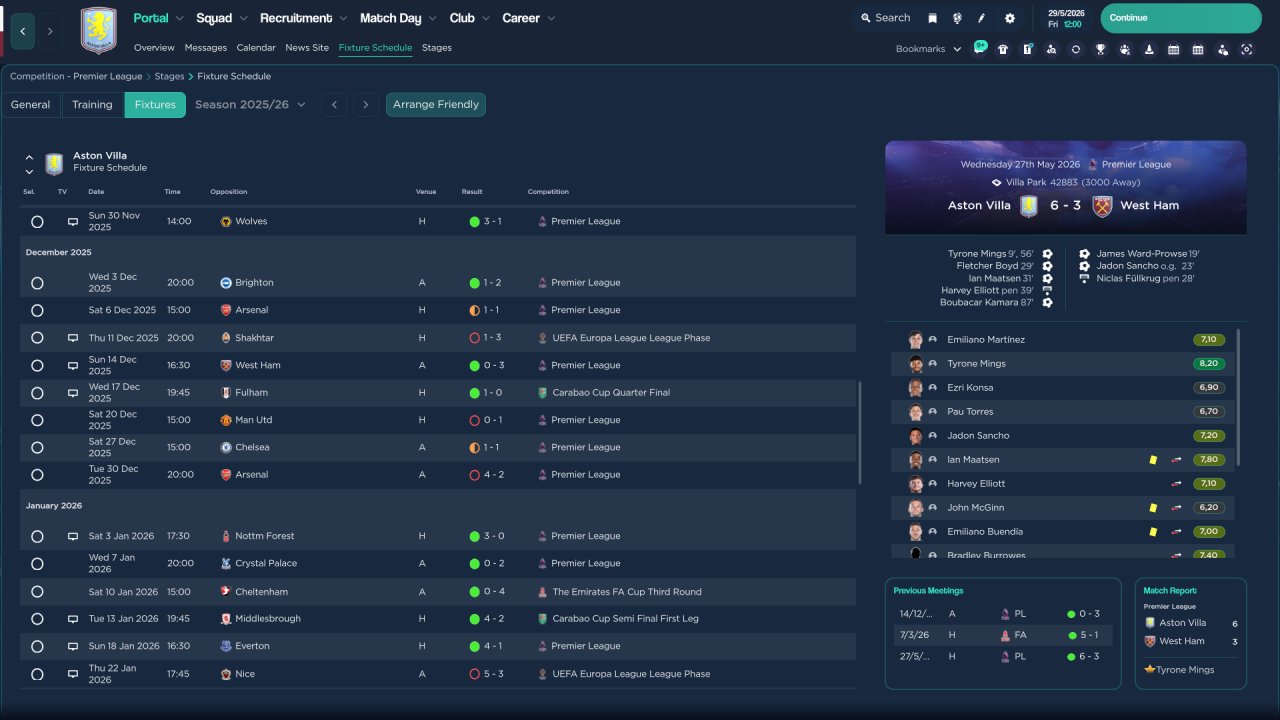Open the Competition - Premier League breadcrumb
Viewport: 1280px width, 720px height.
click(76, 76)
